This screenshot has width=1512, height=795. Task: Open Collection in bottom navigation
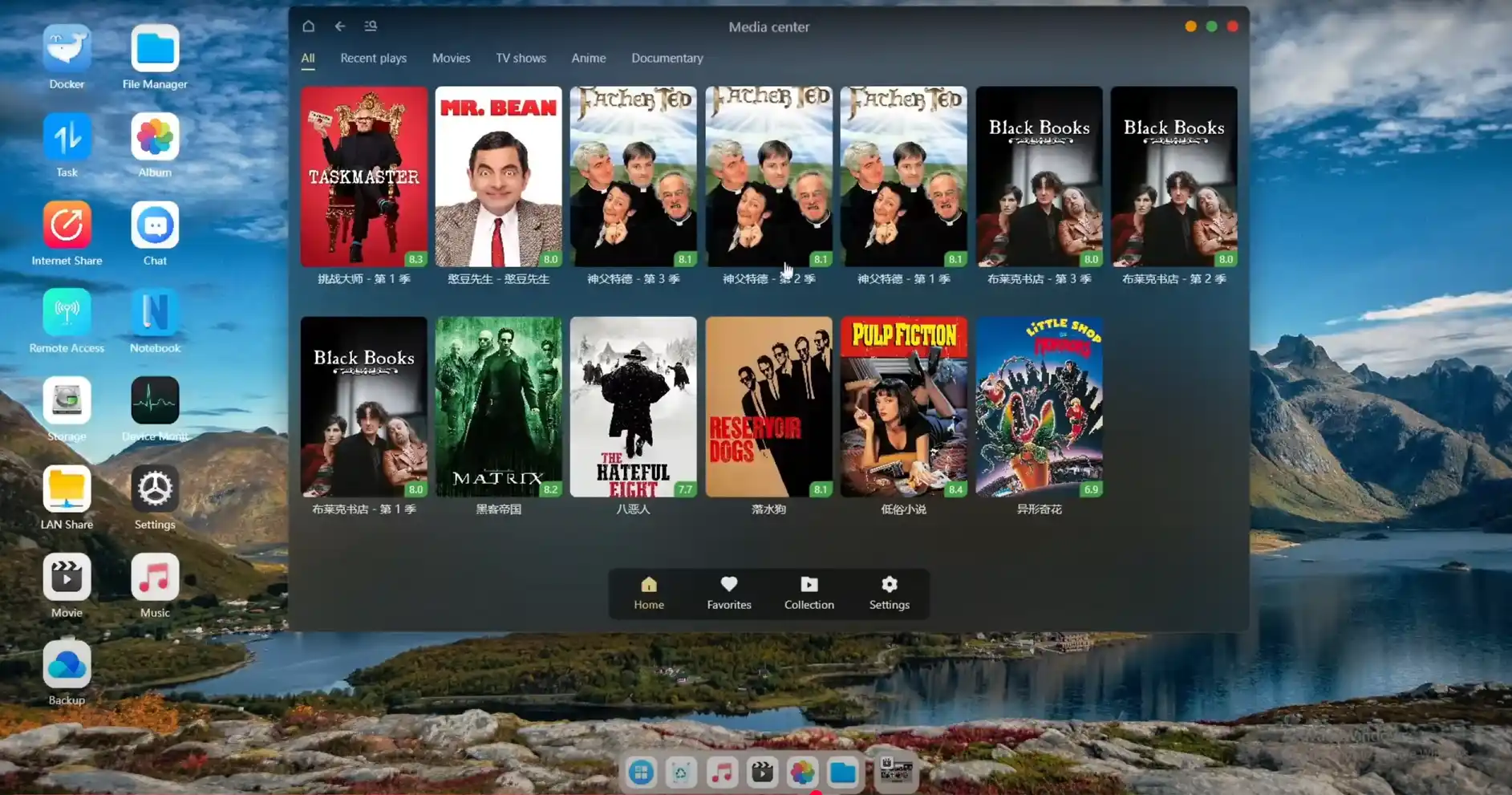click(x=809, y=594)
